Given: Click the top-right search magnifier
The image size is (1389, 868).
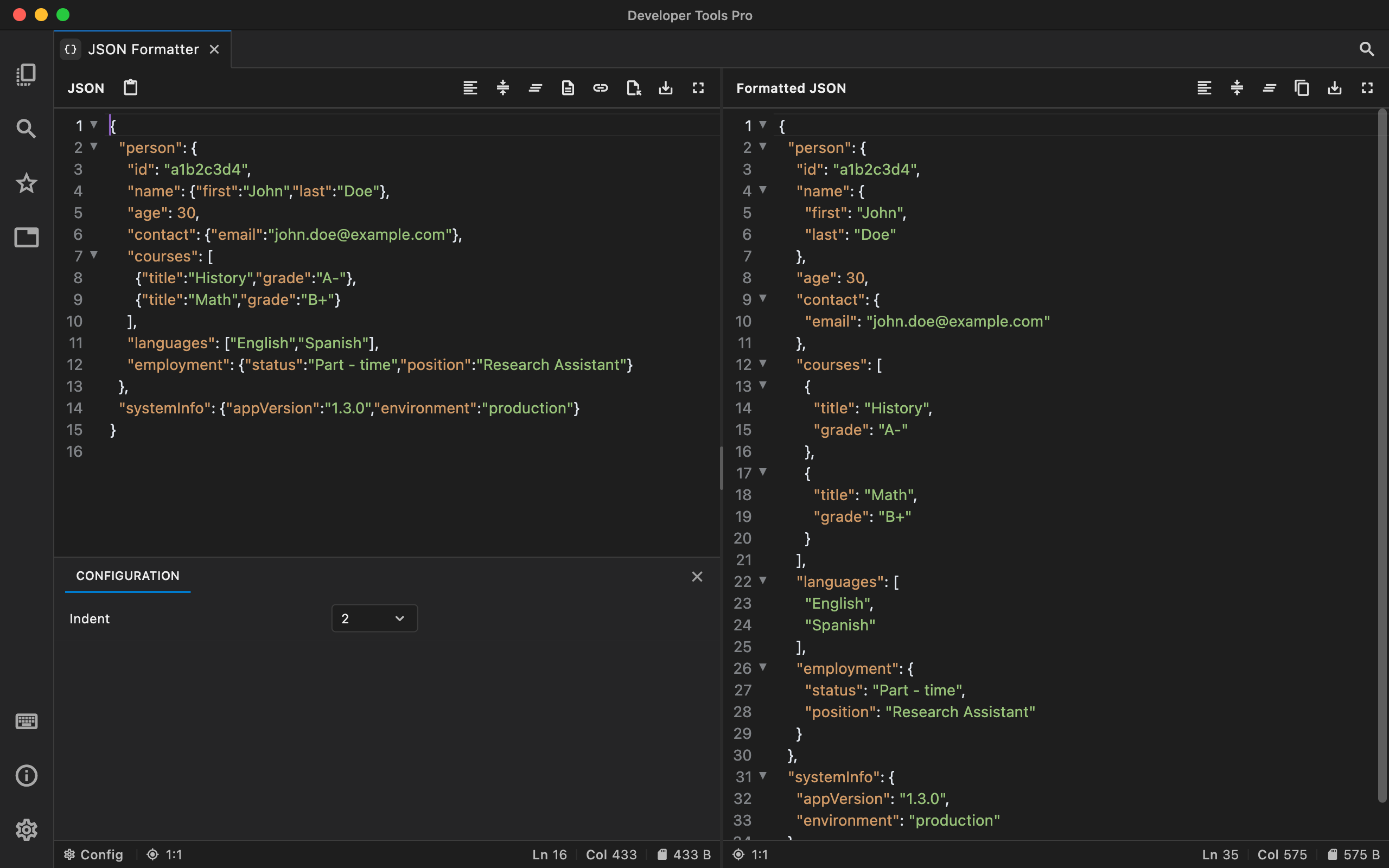Looking at the screenshot, I should pyautogui.click(x=1367, y=49).
